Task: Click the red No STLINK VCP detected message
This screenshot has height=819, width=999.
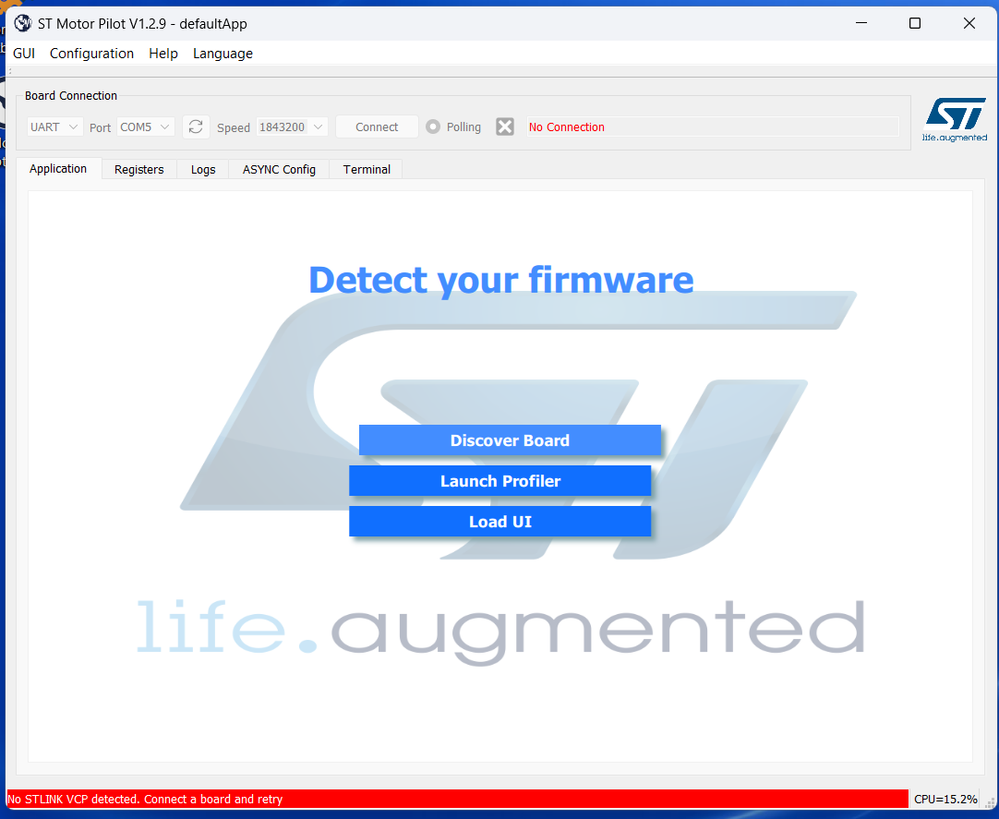Action: [x=457, y=799]
